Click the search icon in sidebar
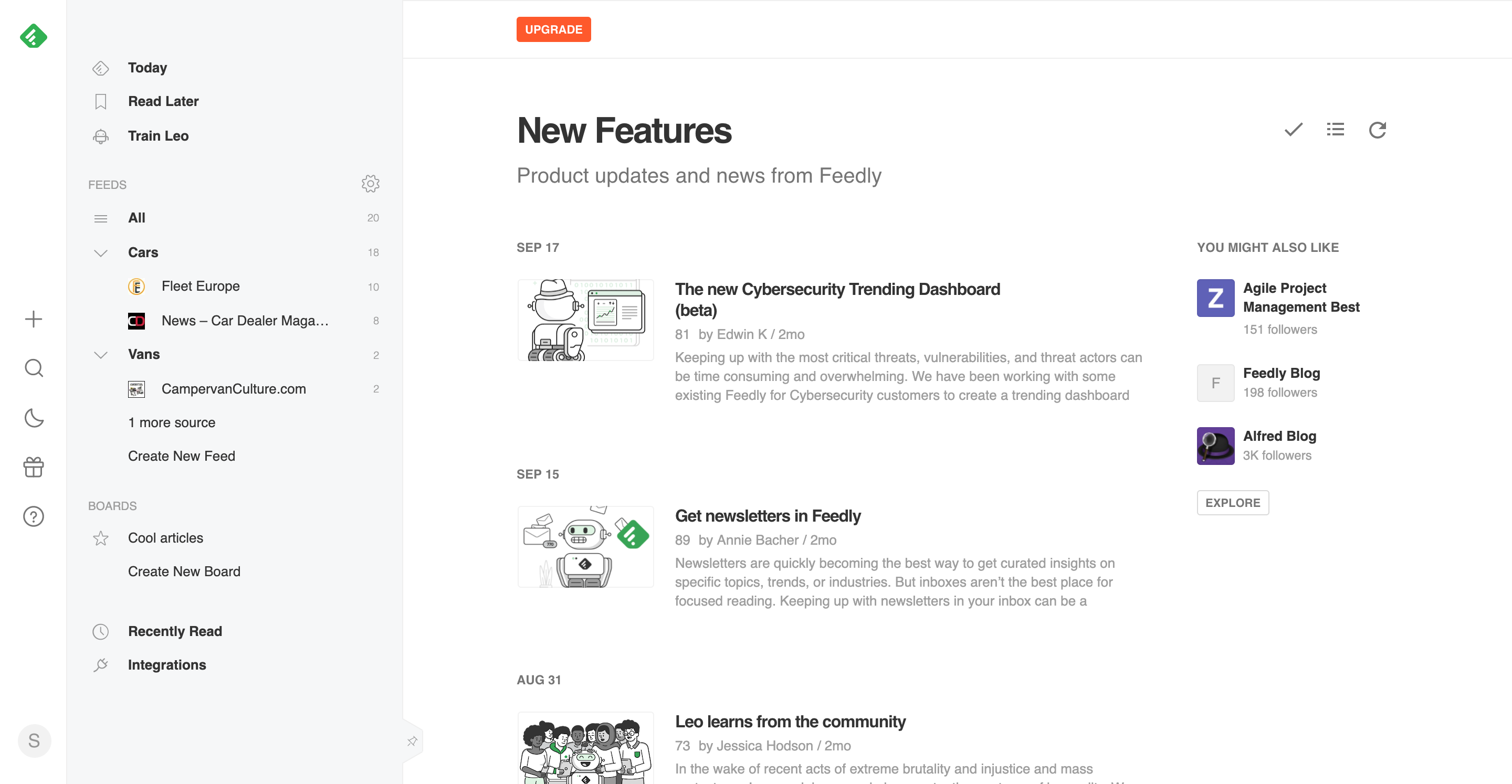This screenshot has width=1512, height=784. 34,368
